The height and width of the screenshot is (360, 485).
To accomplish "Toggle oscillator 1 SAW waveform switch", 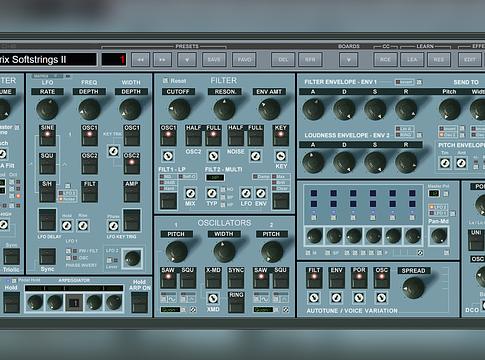I will pyautogui.click(x=168, y=278).
